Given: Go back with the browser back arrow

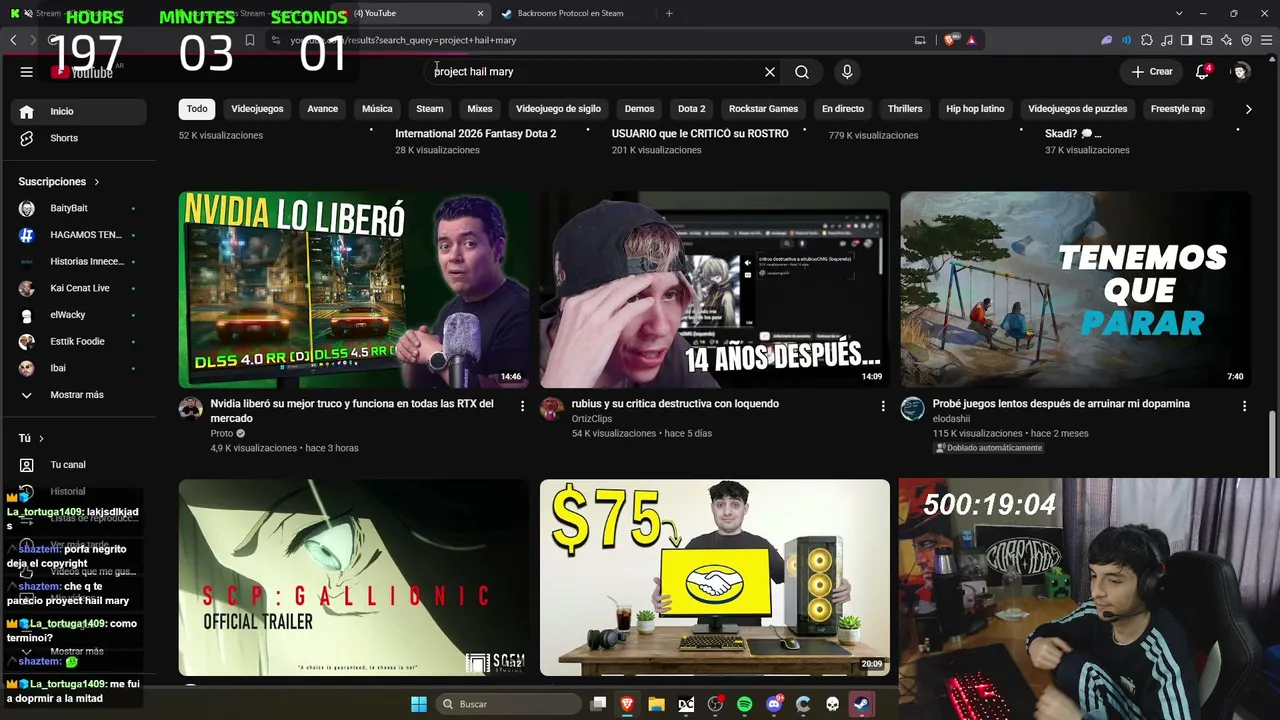Looking at the screenshot, I should point(13,40).
